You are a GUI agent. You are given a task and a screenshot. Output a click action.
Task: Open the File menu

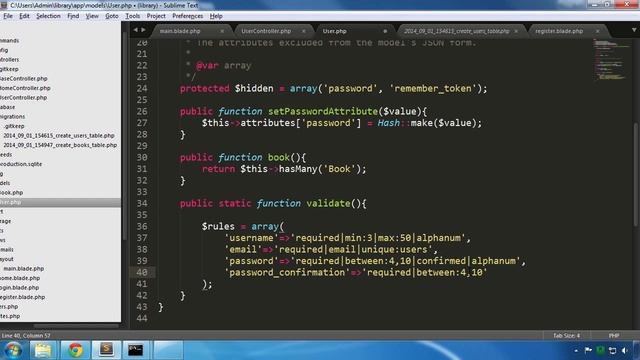click(x=8, y=16)
